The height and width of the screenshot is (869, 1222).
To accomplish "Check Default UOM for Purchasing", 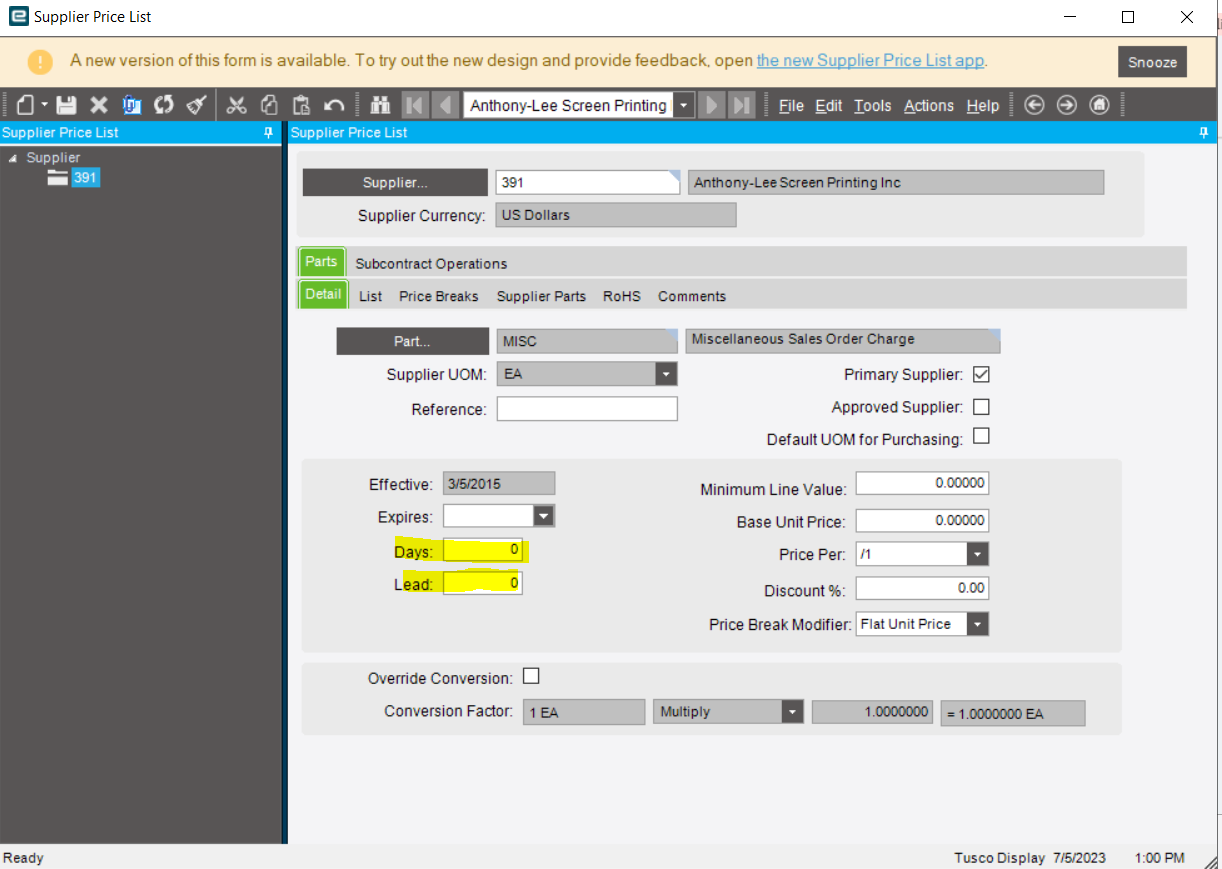I will click(x=981, y=437).
